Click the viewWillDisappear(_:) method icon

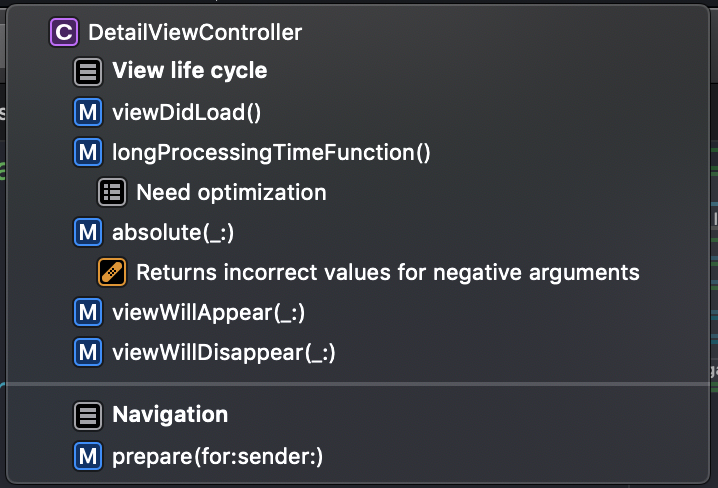88,353
